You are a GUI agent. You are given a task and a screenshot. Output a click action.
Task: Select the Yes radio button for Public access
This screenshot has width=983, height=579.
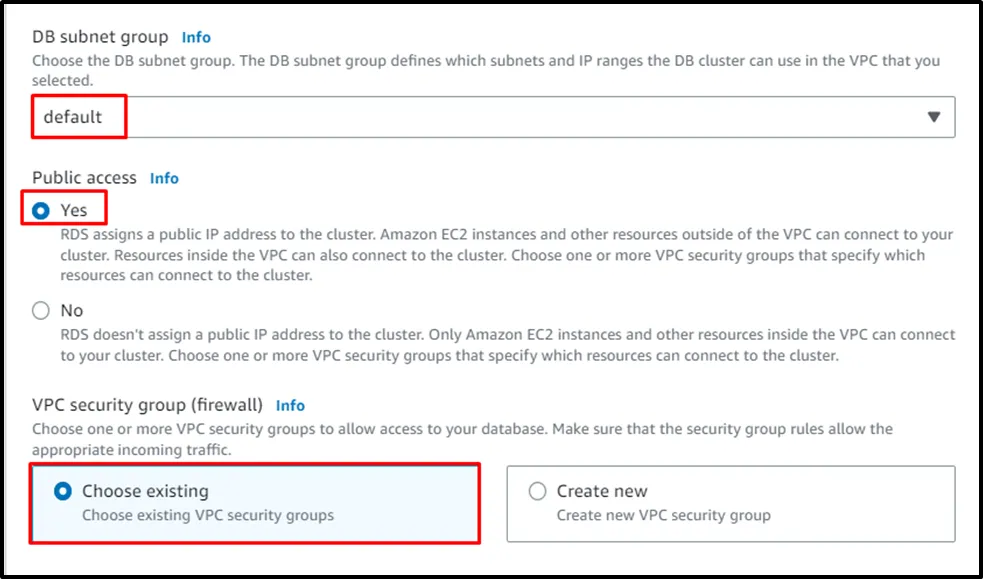tap(41, 211)
